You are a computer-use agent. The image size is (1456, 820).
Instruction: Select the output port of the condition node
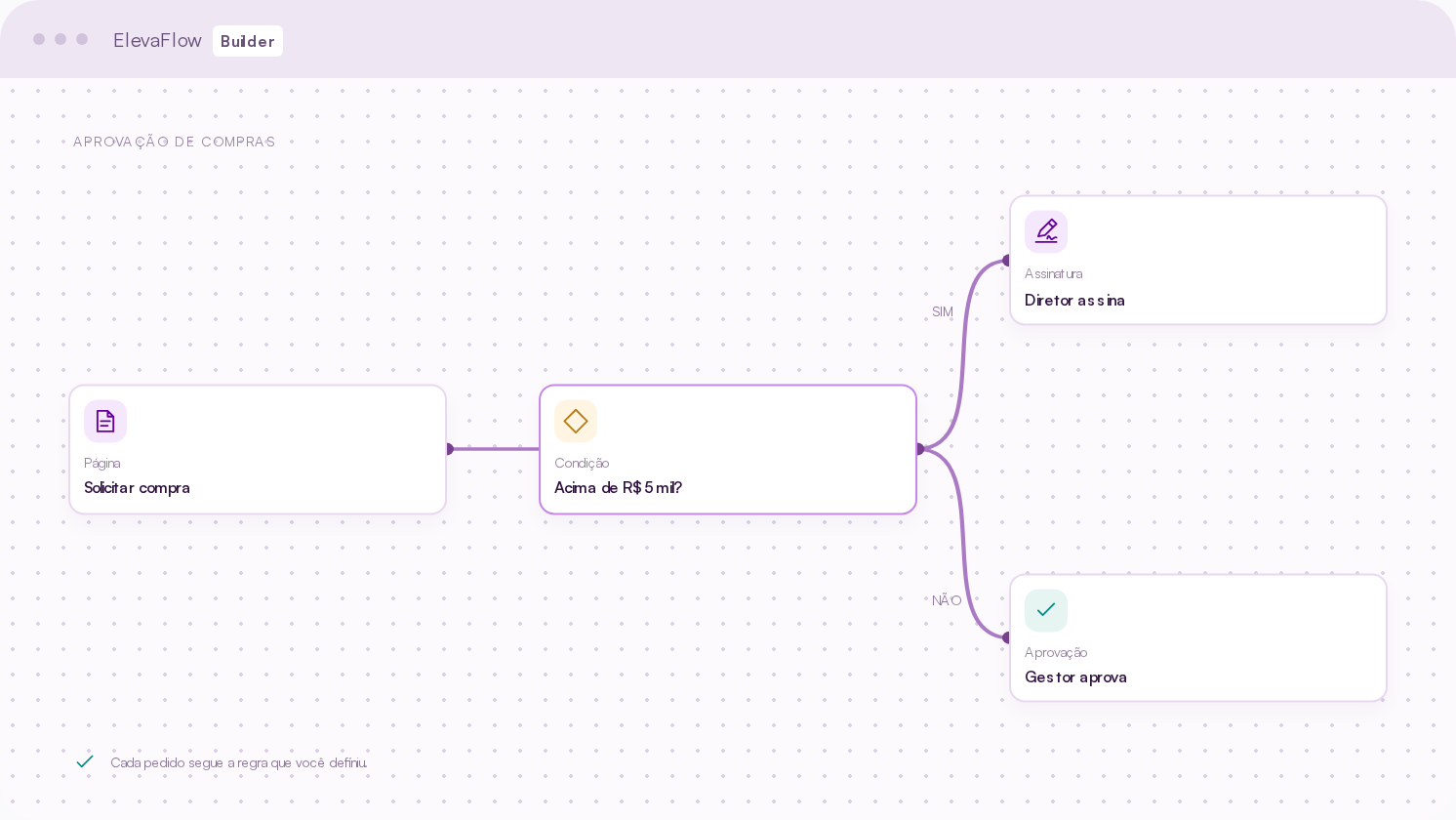click(919, 449)
